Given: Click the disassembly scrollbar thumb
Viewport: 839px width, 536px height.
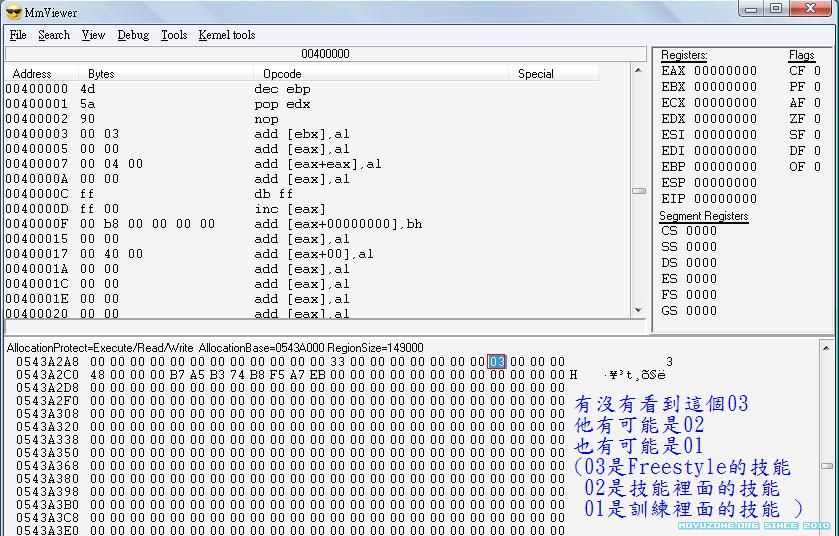Looking at the screenshot, I should point(639,191).
